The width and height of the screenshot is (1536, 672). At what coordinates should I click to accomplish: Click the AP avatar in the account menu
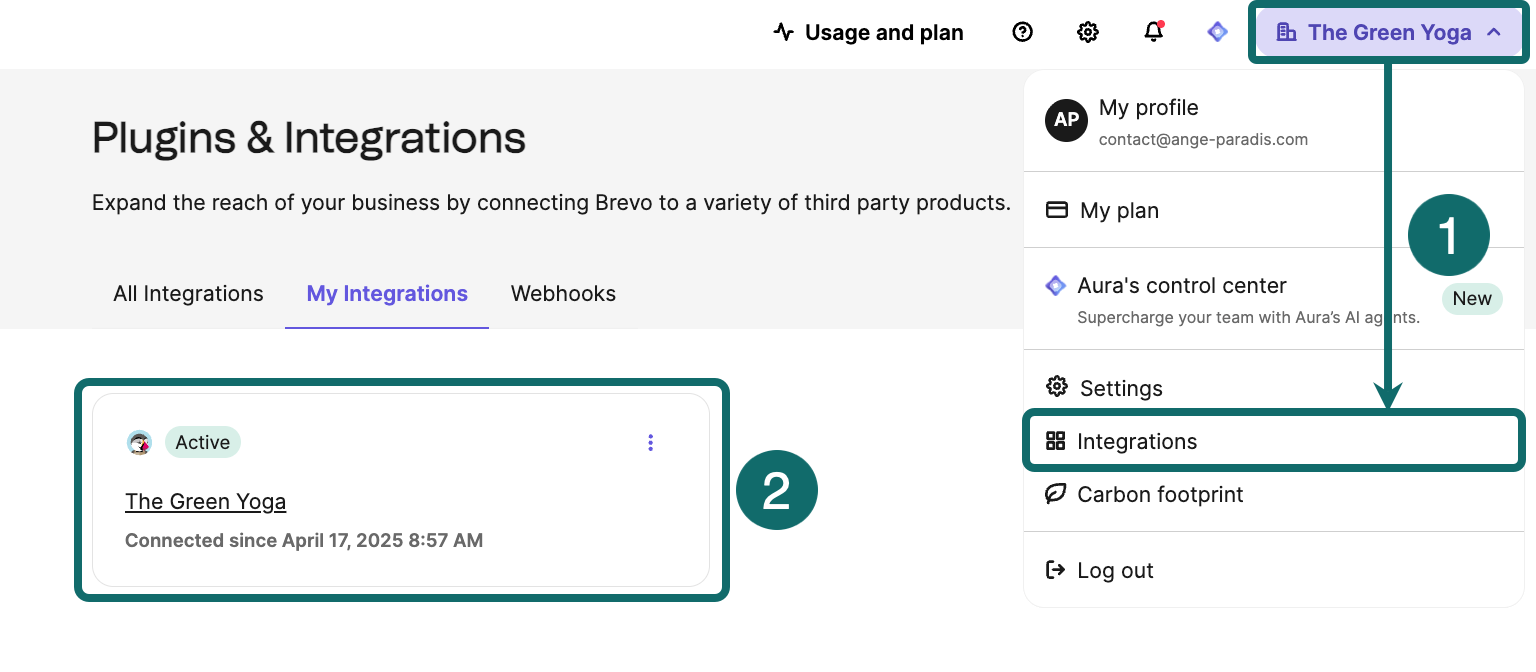[x=1066, y=120]
